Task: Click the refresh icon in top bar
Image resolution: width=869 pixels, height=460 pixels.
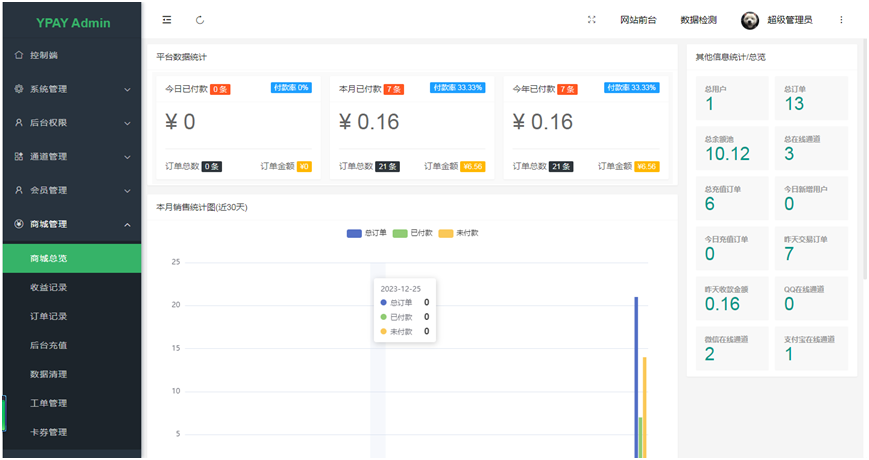Action: coord(200,20)
